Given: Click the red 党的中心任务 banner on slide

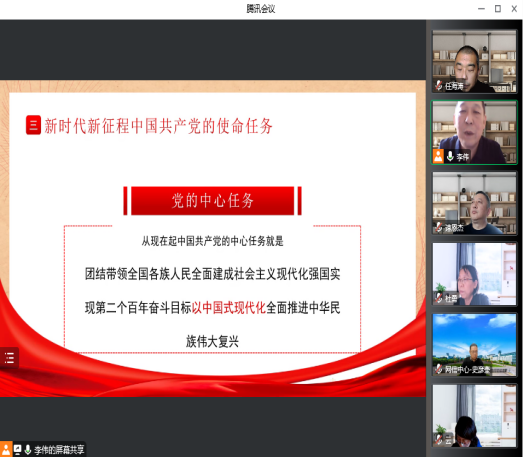Looking at the screenshot, I should point(212,200).
